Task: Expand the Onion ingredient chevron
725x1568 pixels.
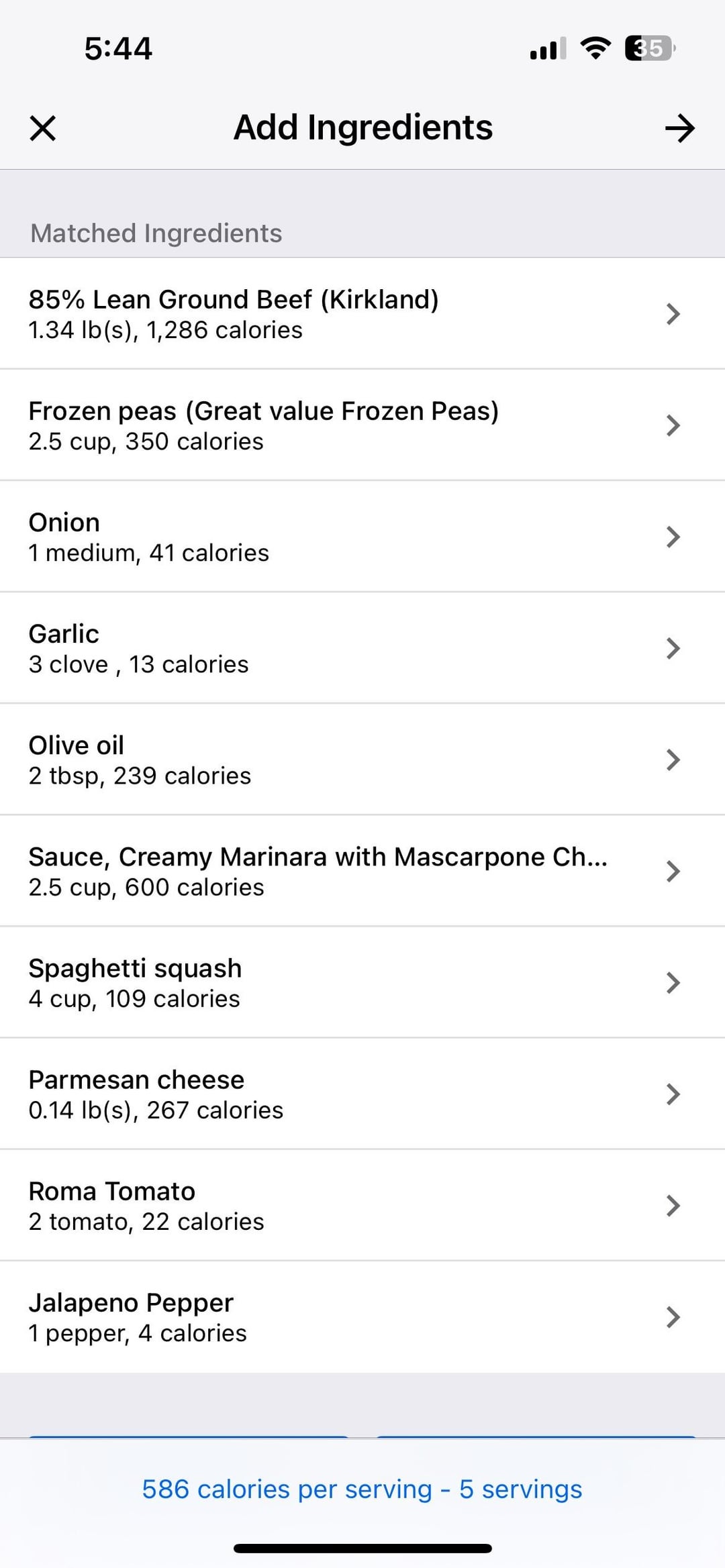Action: point(673,536)
